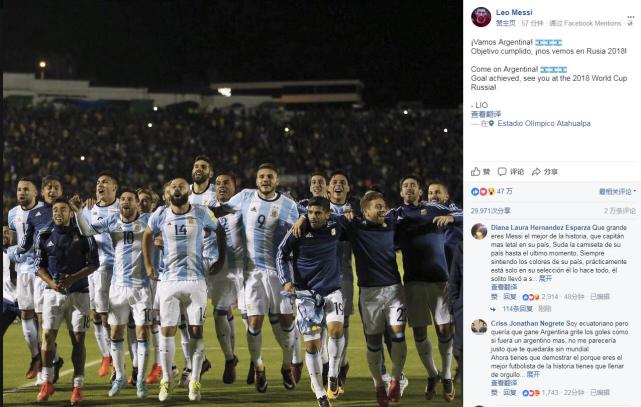The height and width of the screenshot is (407, 641).
Task: Click the Leo Messi profile avatar
Action: 481,17
